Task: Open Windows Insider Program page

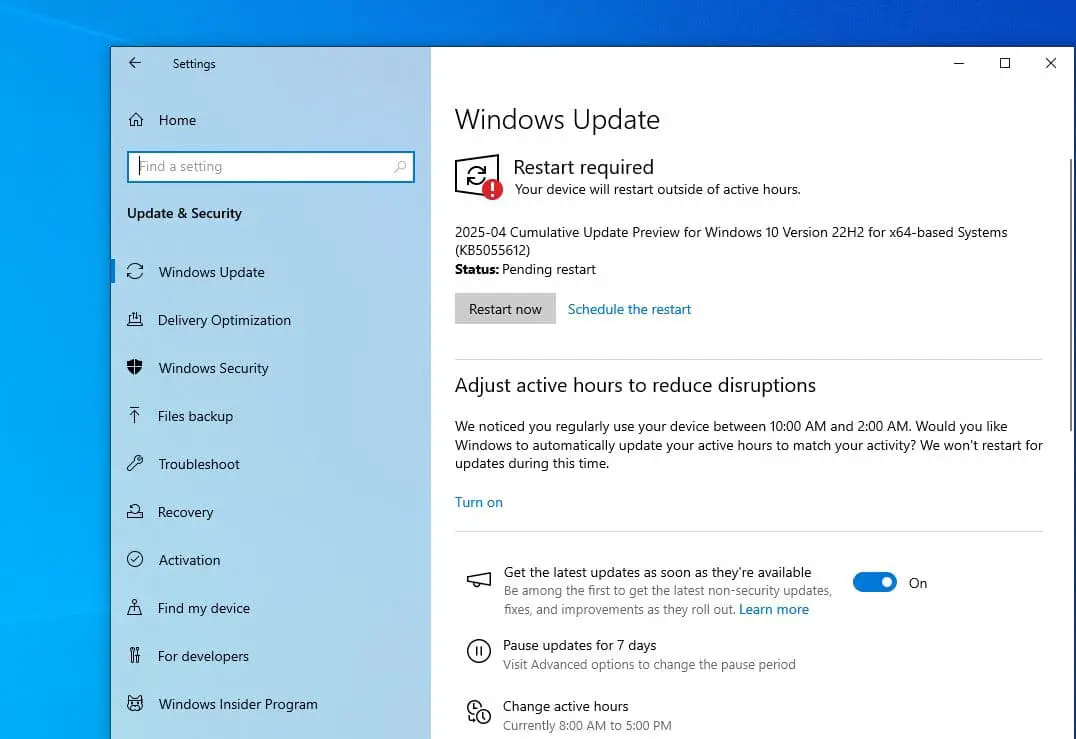Action: [x=272, y=704]
